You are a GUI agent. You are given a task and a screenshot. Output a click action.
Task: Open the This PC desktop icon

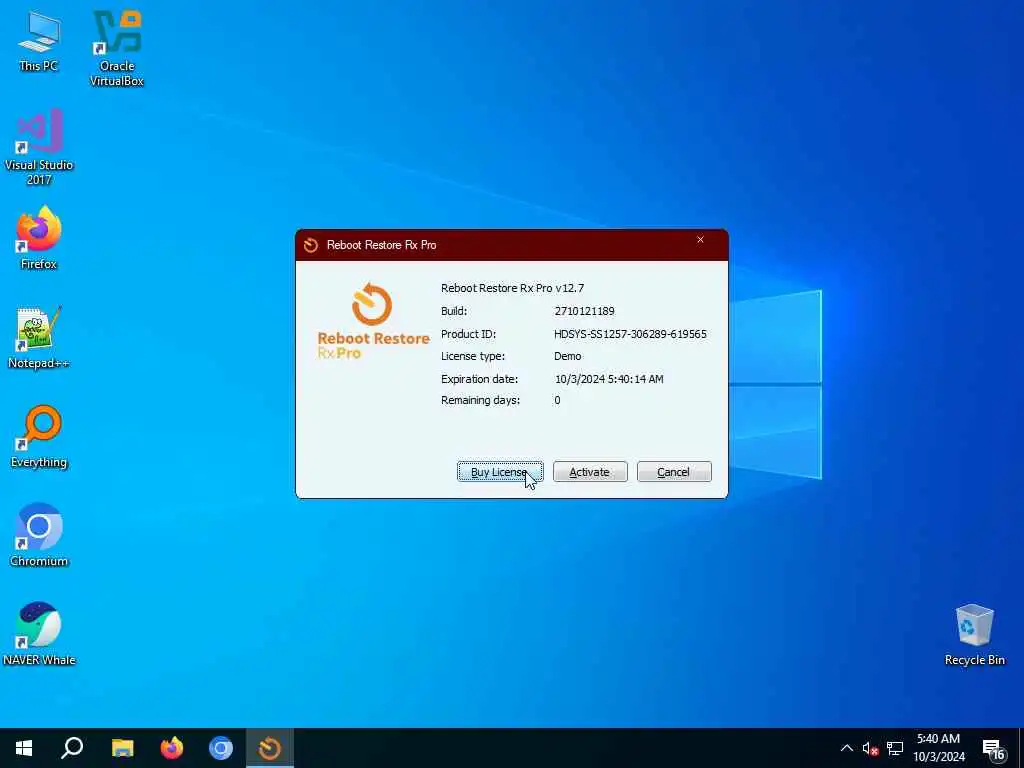click(39, 40)
